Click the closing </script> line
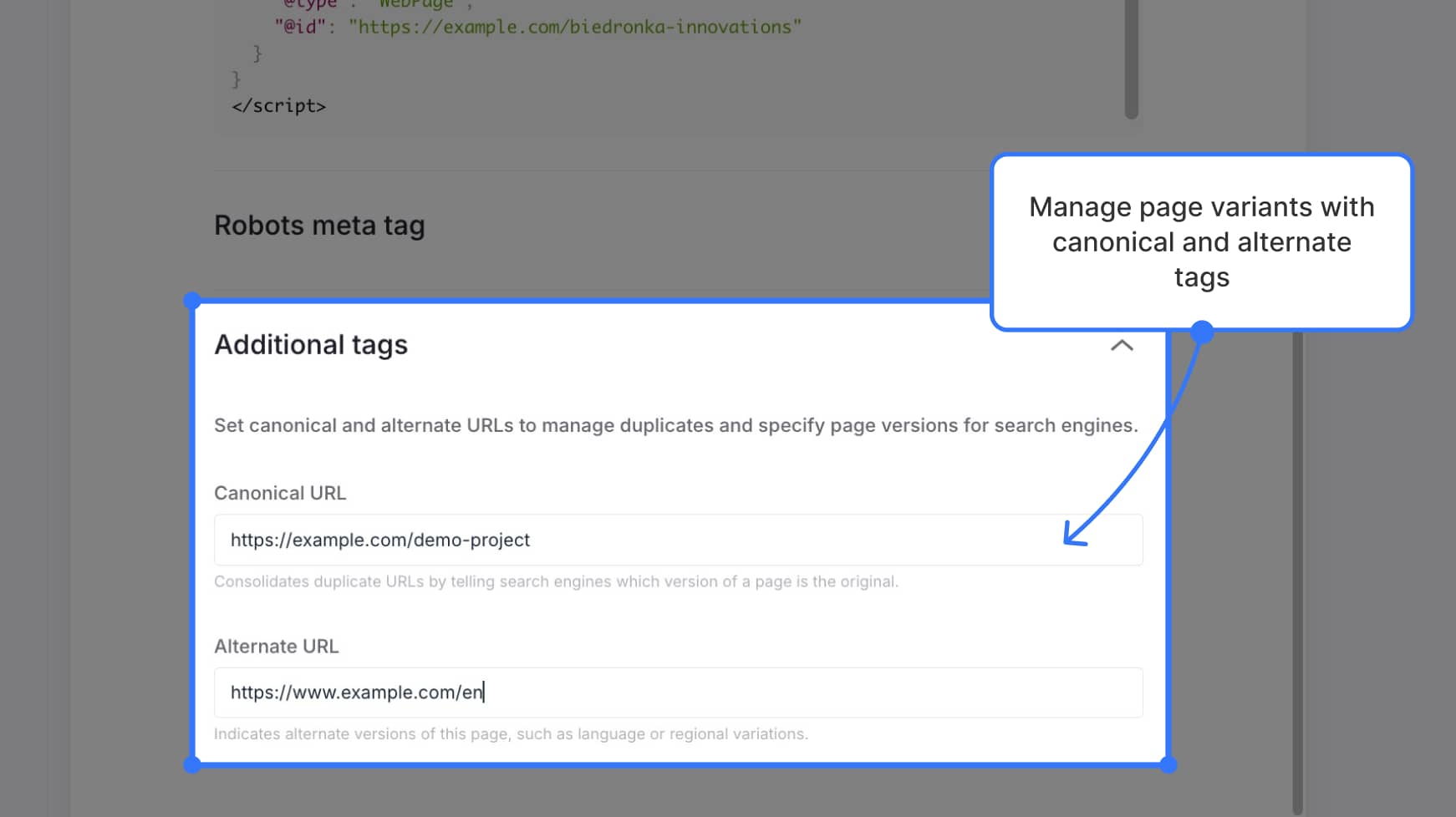 (278, 106)
